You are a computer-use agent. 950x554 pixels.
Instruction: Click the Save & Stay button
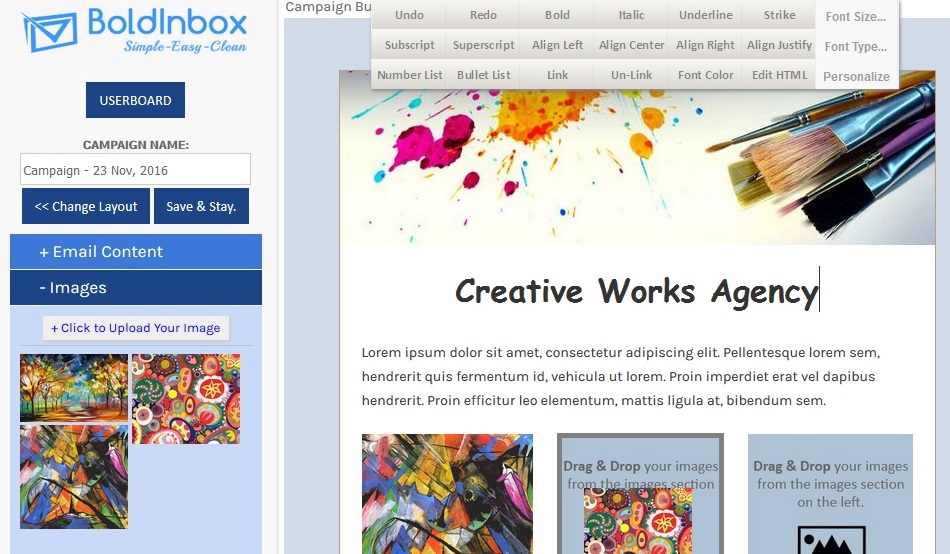point(201,206)
